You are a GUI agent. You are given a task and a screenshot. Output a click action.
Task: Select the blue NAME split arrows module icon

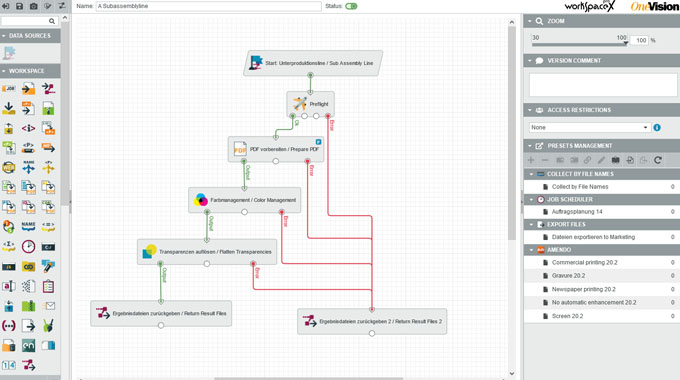(x=28, y=167)
